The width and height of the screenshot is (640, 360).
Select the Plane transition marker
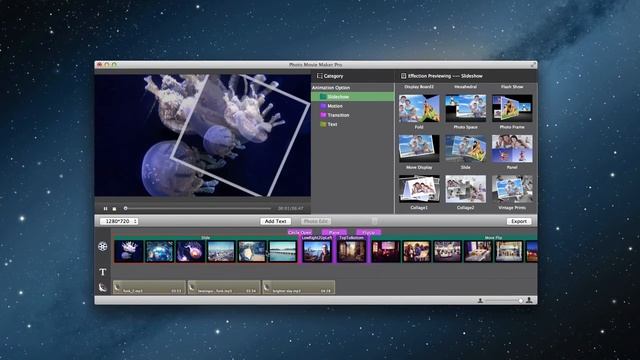point(334,232)
